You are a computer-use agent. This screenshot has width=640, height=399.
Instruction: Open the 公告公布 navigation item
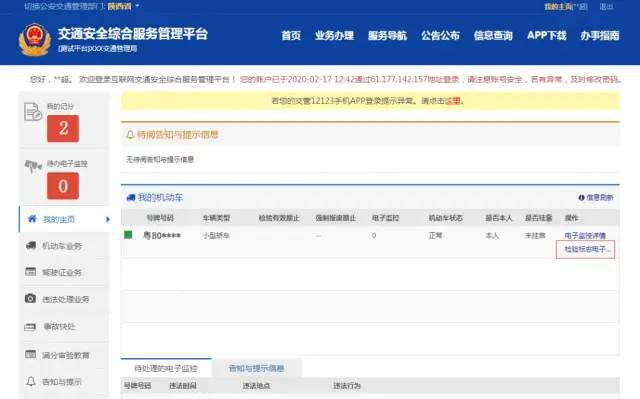click(x=440, y=35)
